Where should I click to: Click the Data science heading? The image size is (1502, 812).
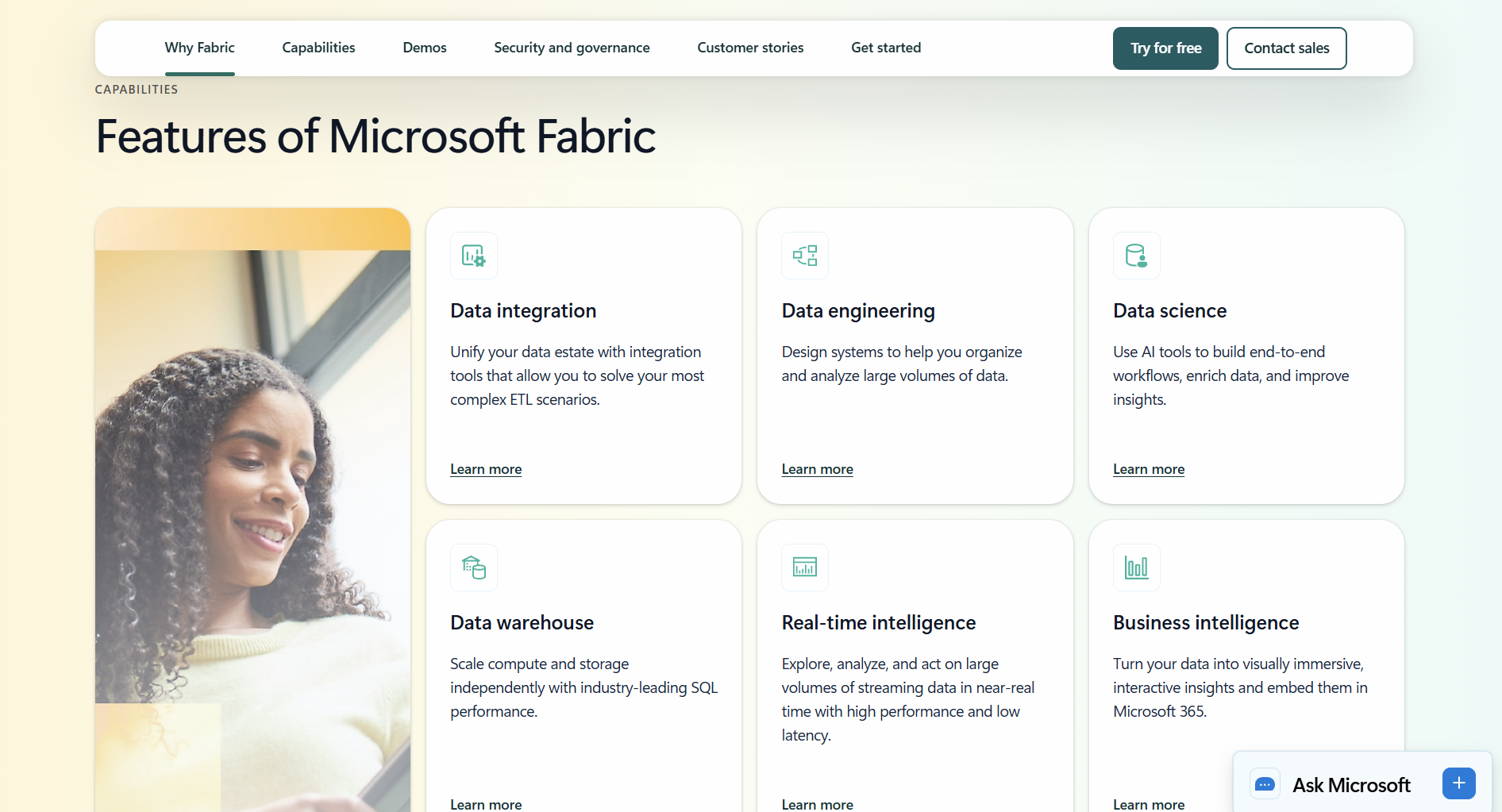point(1170,311)
